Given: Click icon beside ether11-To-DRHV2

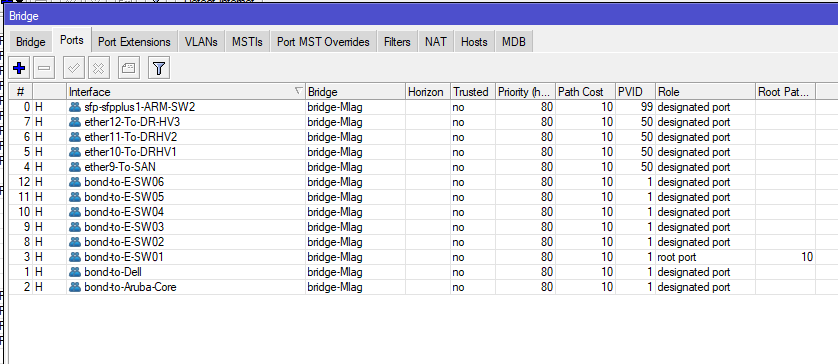Looking at the screenshot, I should [75, 137].
